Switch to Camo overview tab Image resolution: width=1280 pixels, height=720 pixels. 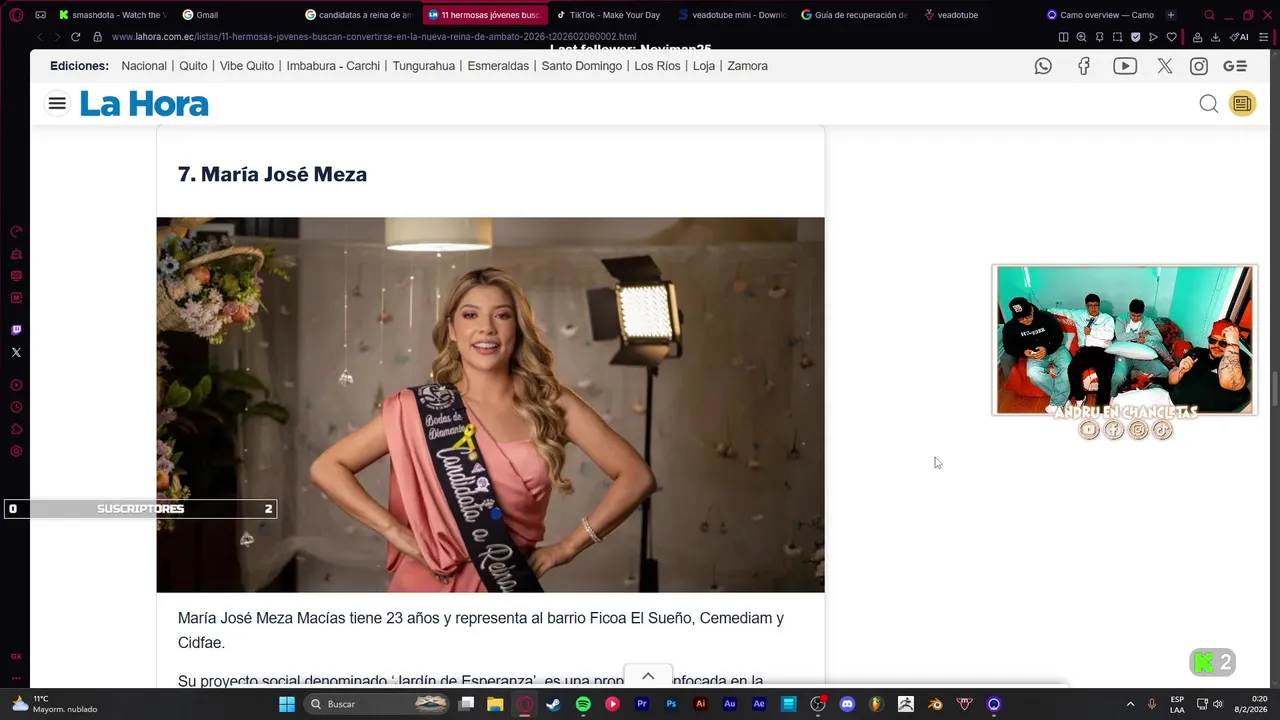point(1100,15)
